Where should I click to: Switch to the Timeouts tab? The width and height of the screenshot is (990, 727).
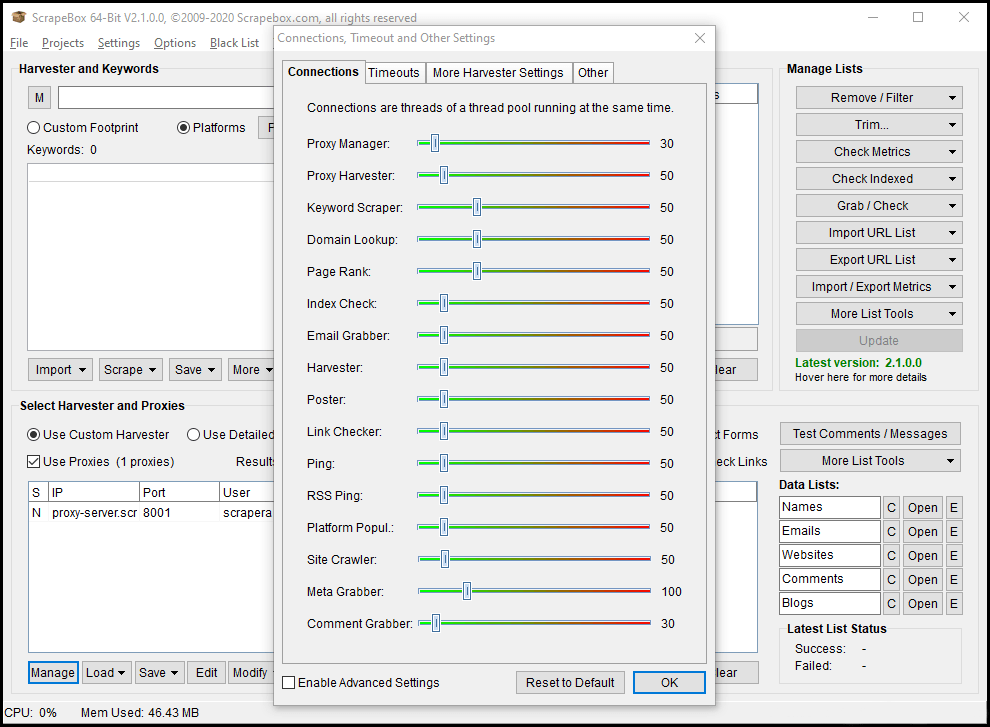(394, 72)
